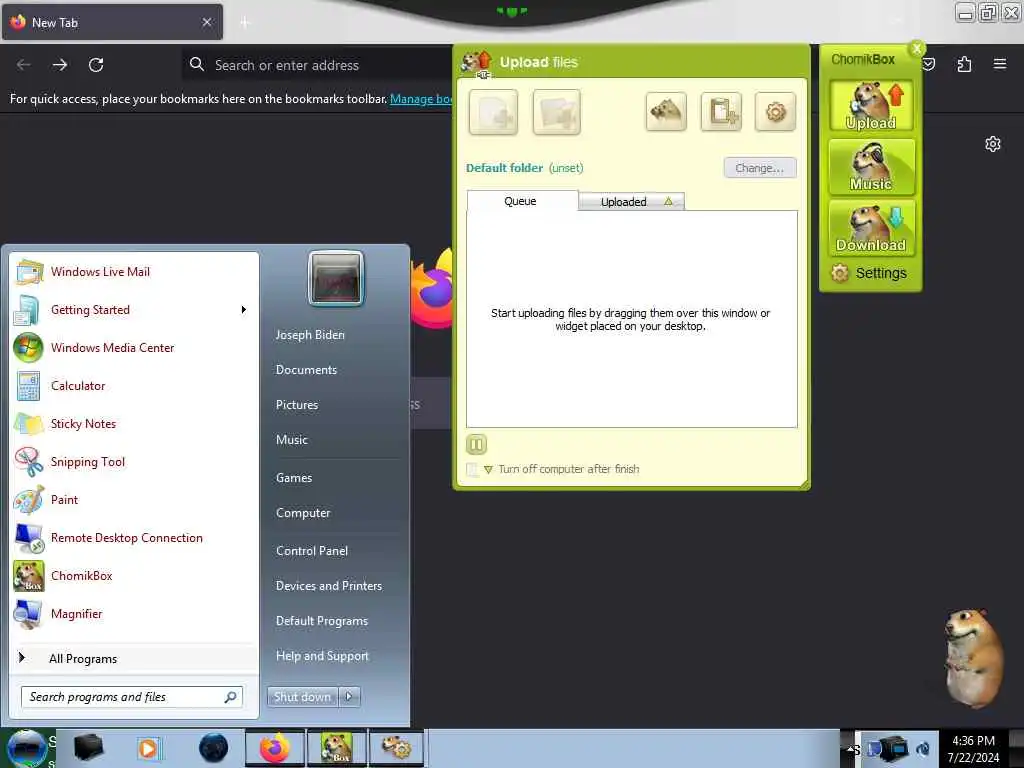Click the desktop hamster widget
The width and height of the screenshot is (1024, 768).
click(973, 658)
